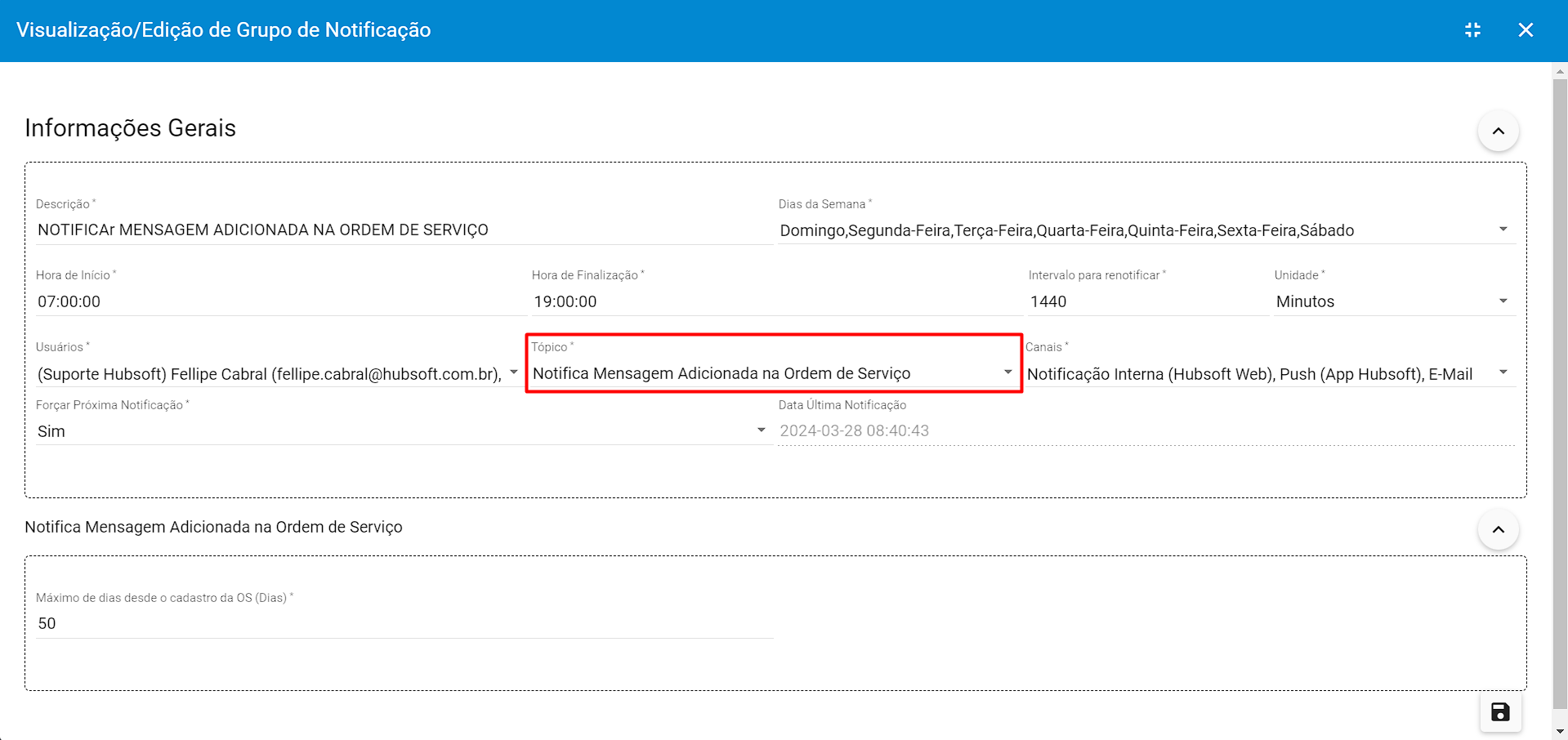The image size is (1568, 740).
Task: Close the notification group dialog
Action: [1526, 30]
